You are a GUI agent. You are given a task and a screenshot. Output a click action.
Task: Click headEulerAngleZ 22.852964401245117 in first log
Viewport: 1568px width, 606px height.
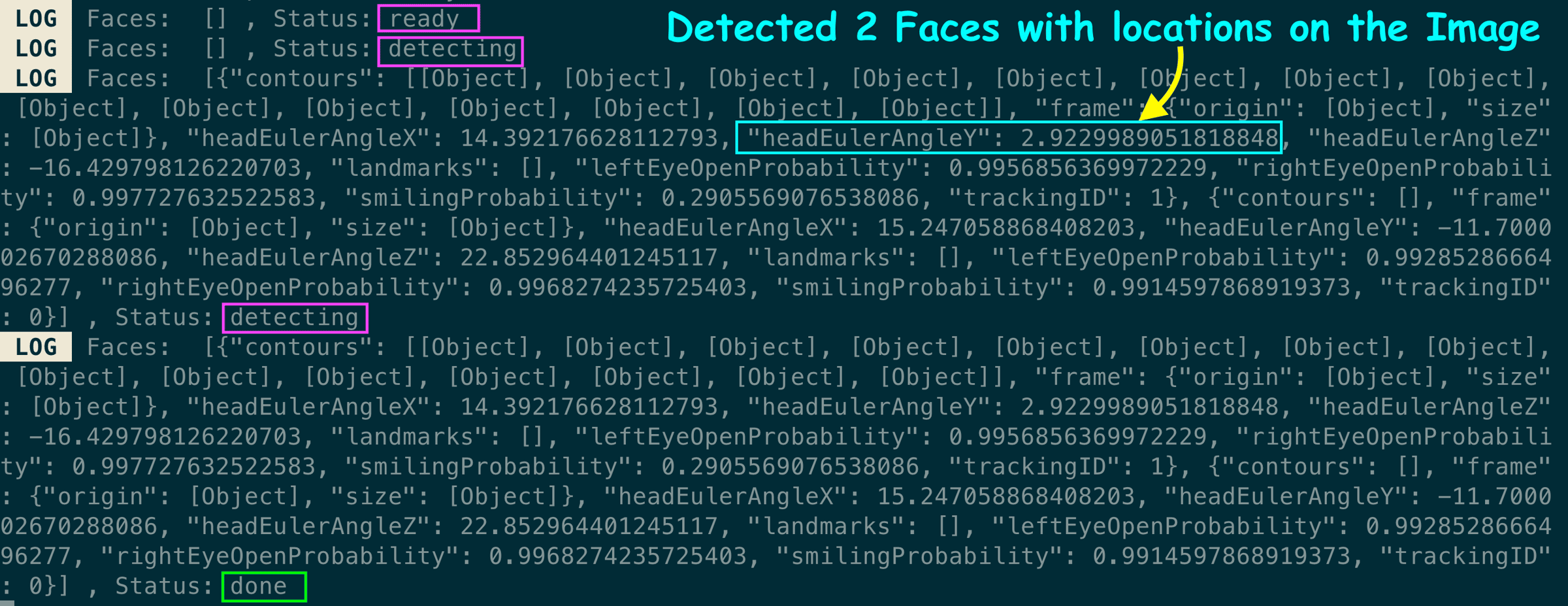(453, 258)
